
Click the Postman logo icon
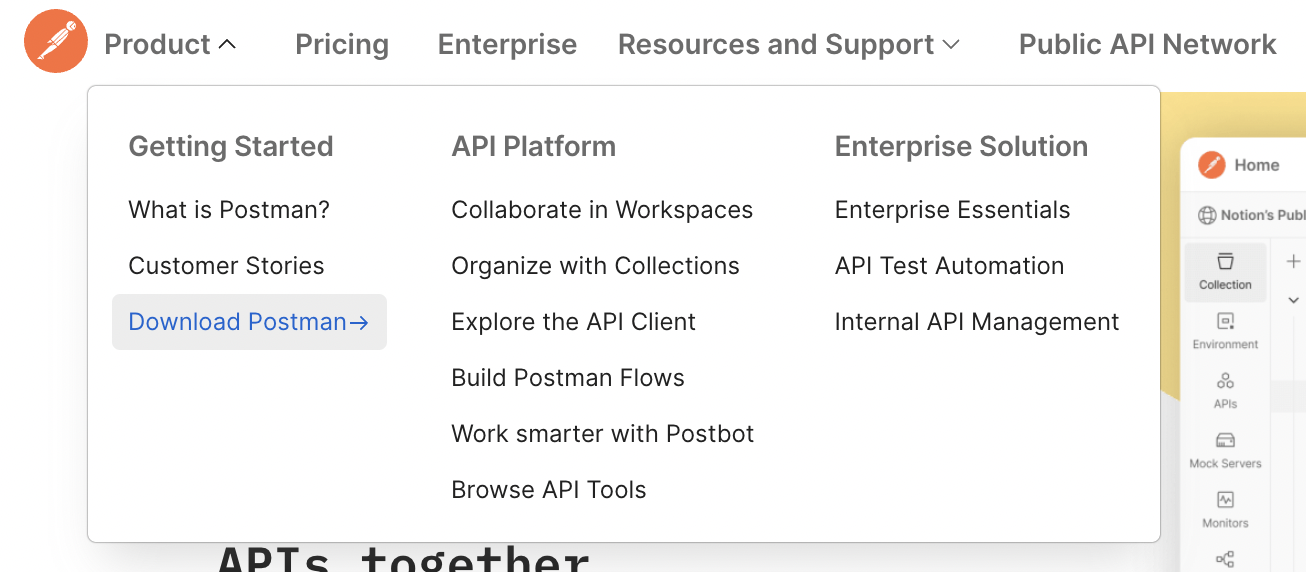tap(56, 41)
